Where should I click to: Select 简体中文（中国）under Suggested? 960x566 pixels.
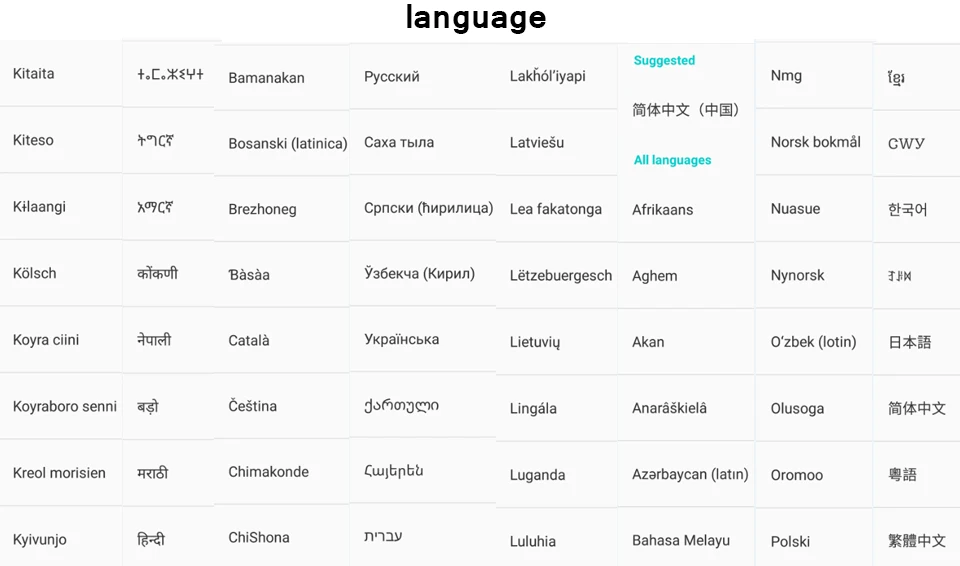coord(686,110)
